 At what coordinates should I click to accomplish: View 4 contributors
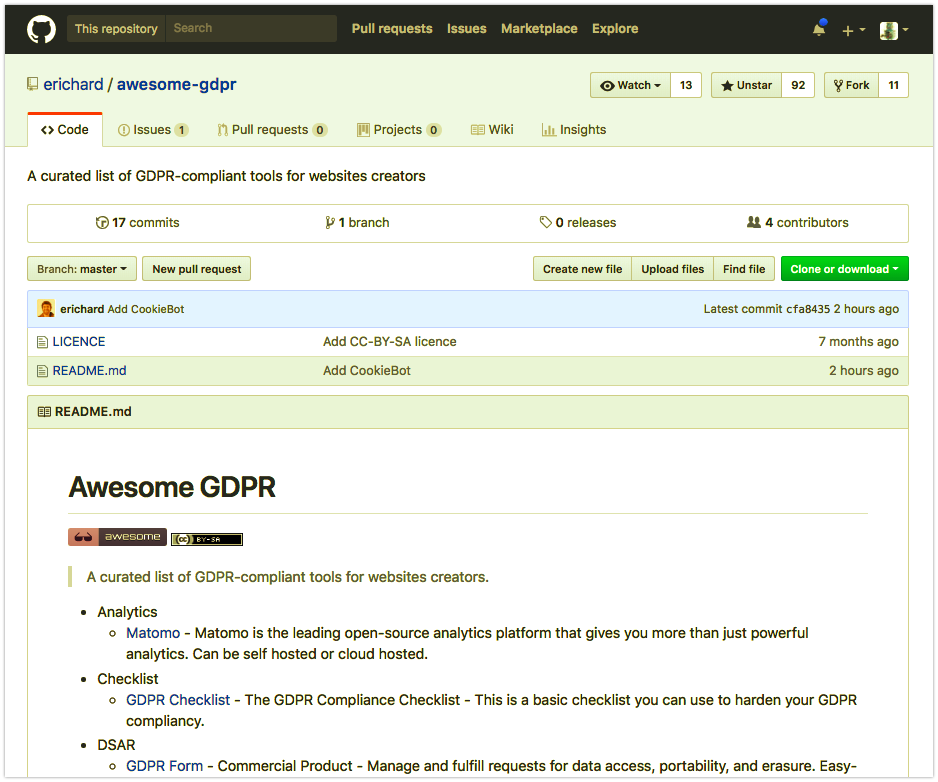pos(797,223)
